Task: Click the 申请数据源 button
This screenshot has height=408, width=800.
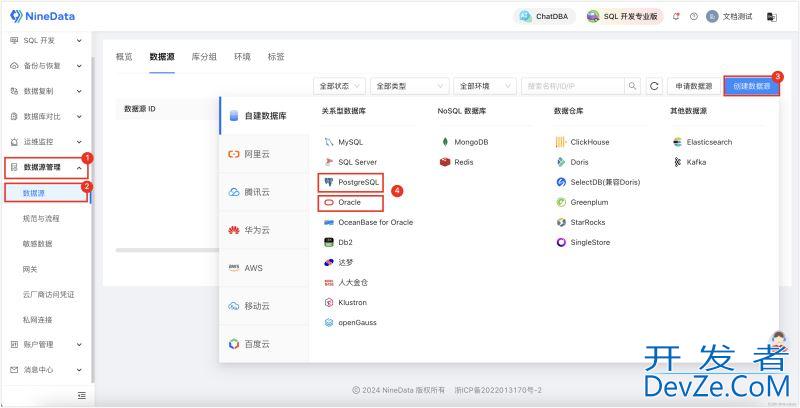Action: click(693, 86)
